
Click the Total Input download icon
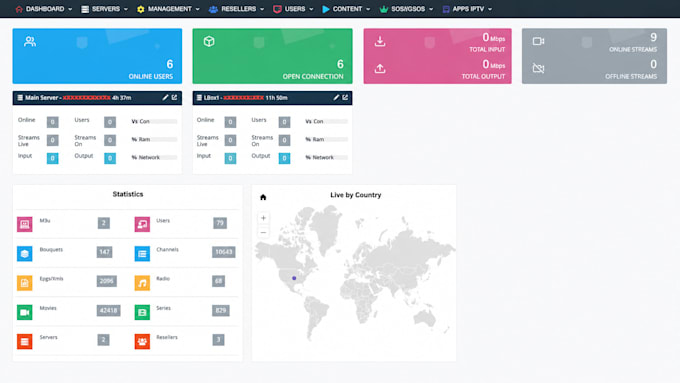(x=380, y=41)
